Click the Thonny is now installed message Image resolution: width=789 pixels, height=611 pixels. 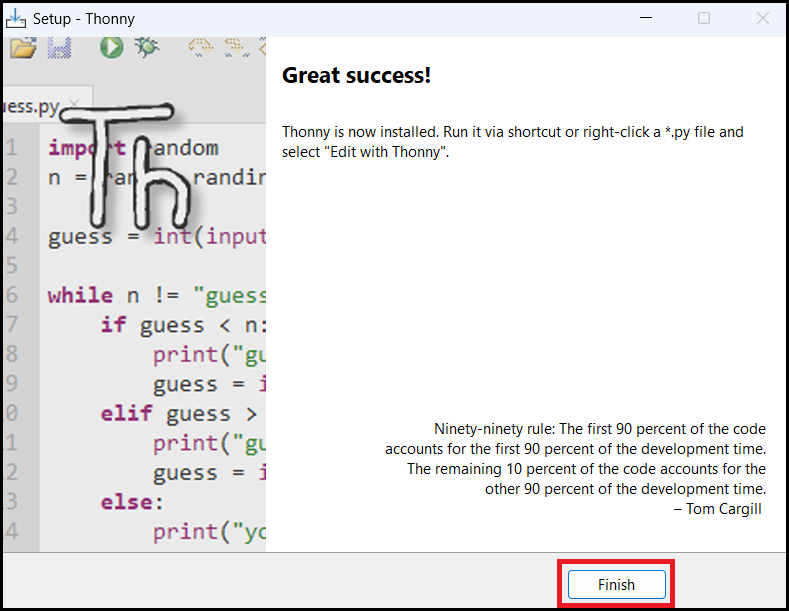click(512, 141)
